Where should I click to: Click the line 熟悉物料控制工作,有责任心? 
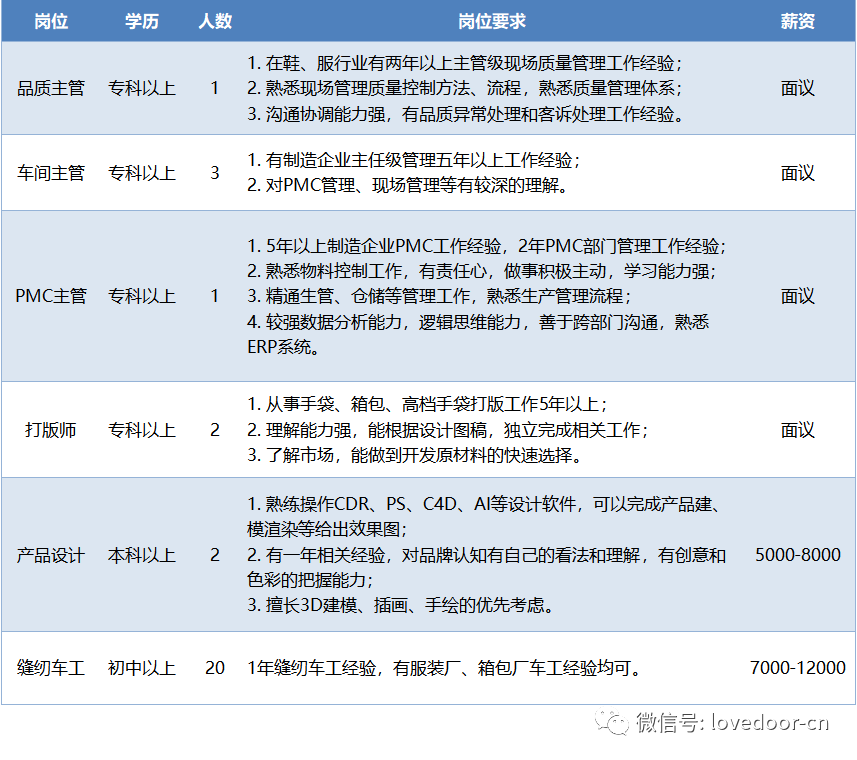pos(482,271)
